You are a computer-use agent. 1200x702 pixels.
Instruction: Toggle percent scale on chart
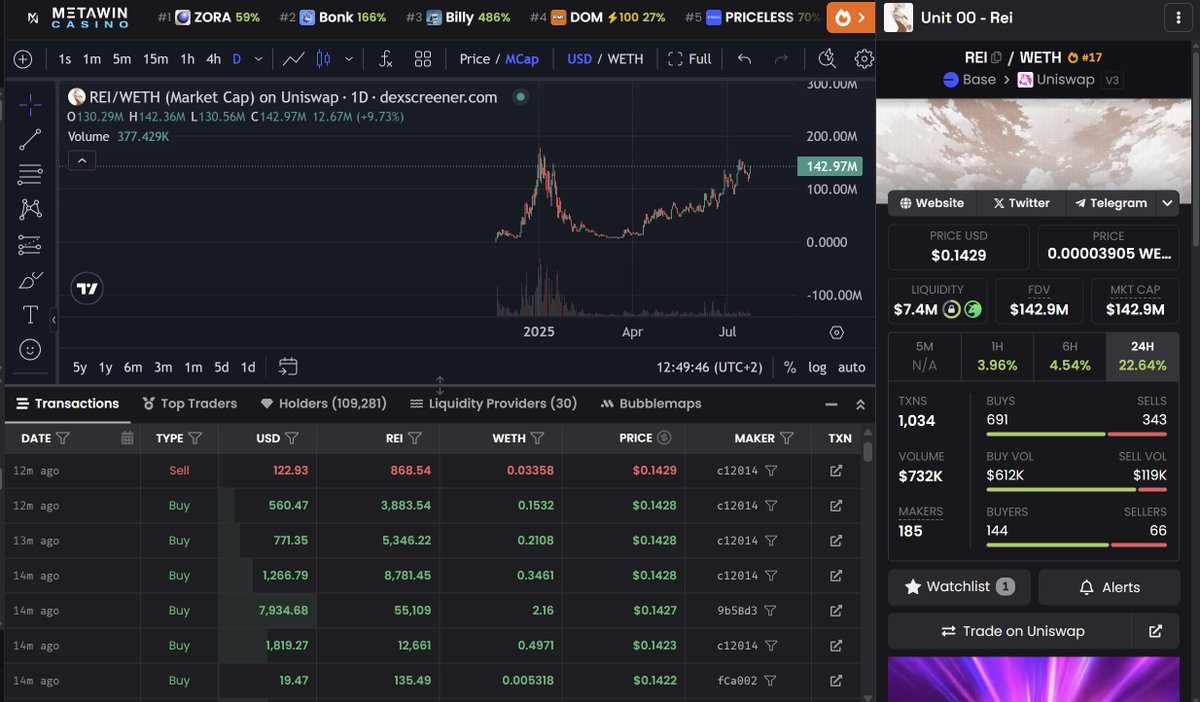tap(790, 367)
